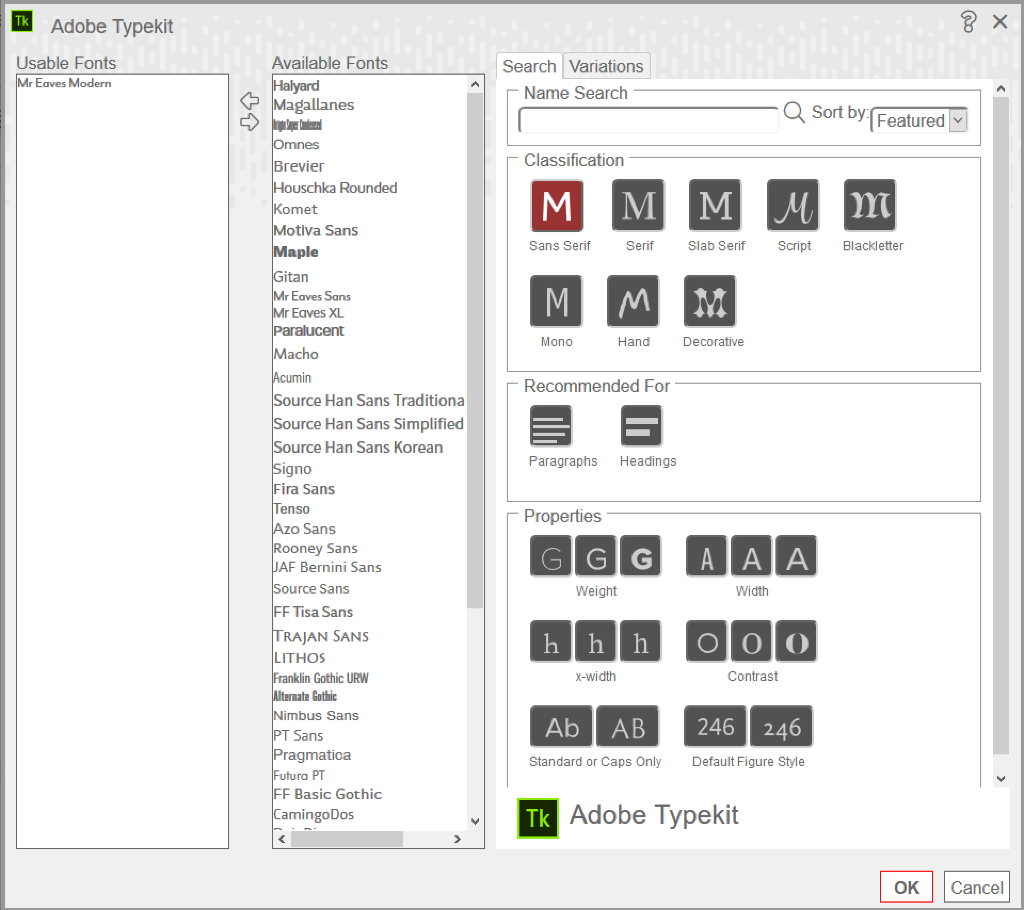
Task: Click the Tk logo in the title bar
Action: coord(22,21)
